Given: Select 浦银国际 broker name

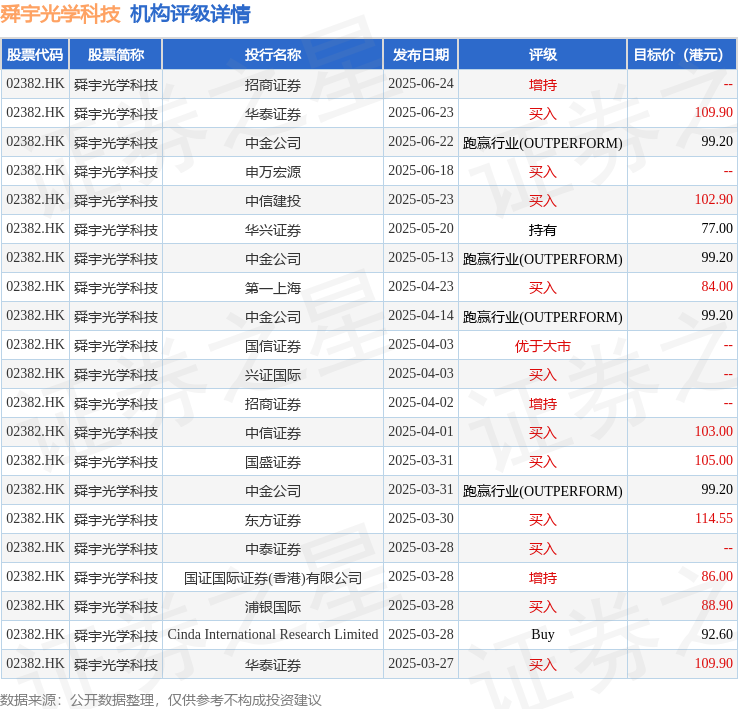Looking at the screenshot, I should coord(273,607).
